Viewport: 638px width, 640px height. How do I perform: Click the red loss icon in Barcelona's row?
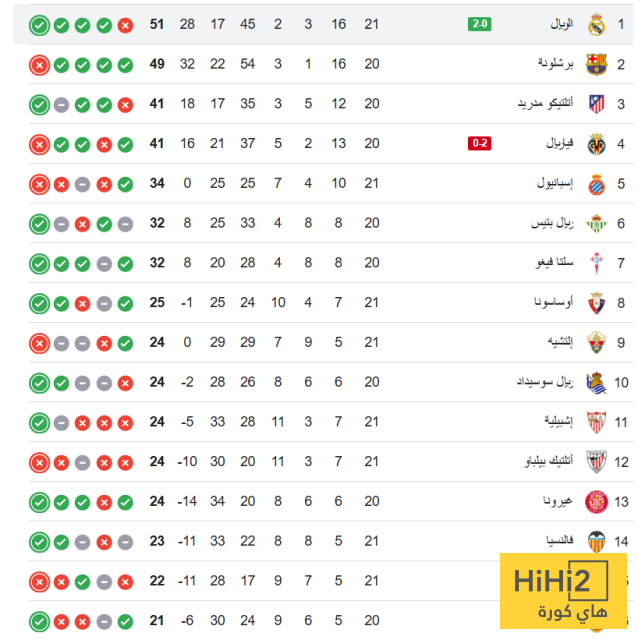tap(39, 65)
